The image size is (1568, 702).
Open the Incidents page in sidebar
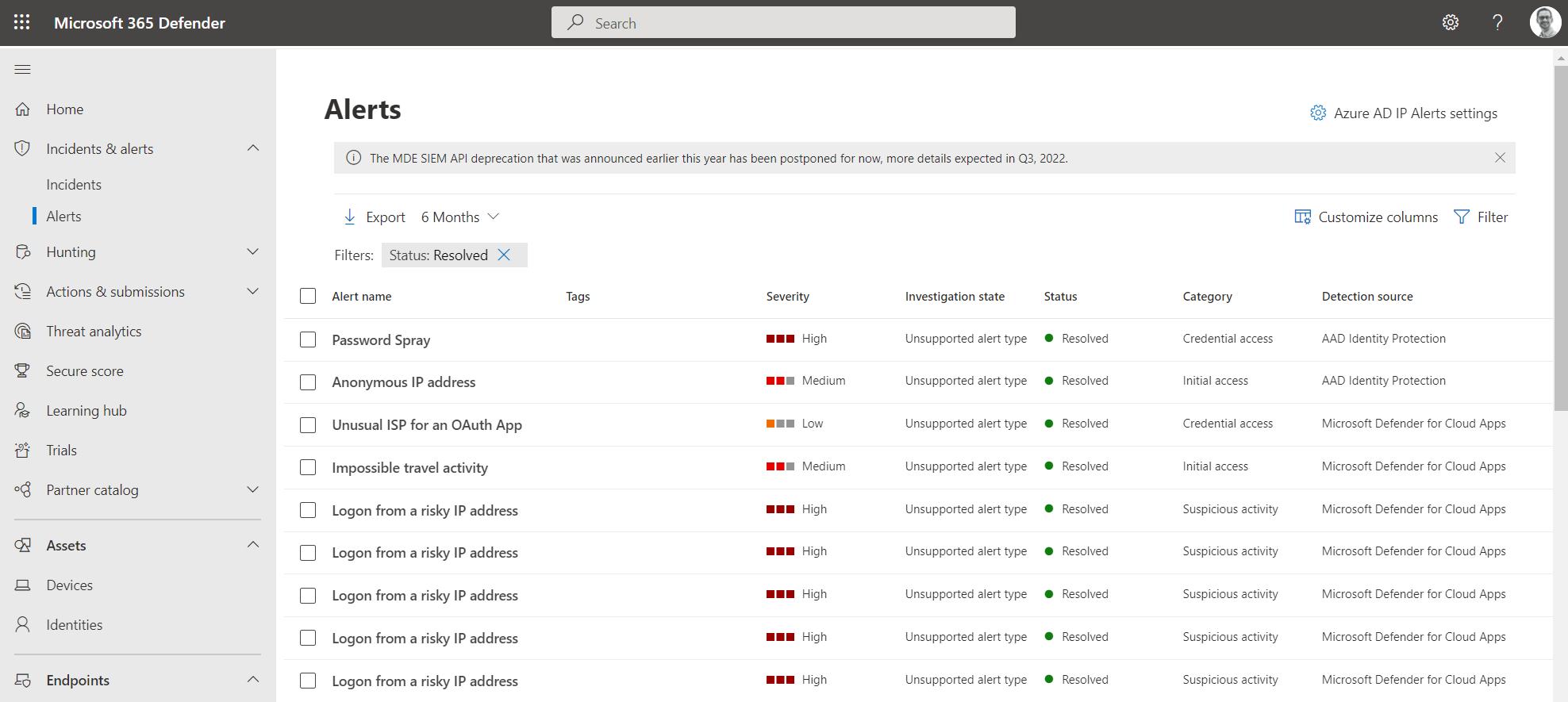click(x=74, y=185)
